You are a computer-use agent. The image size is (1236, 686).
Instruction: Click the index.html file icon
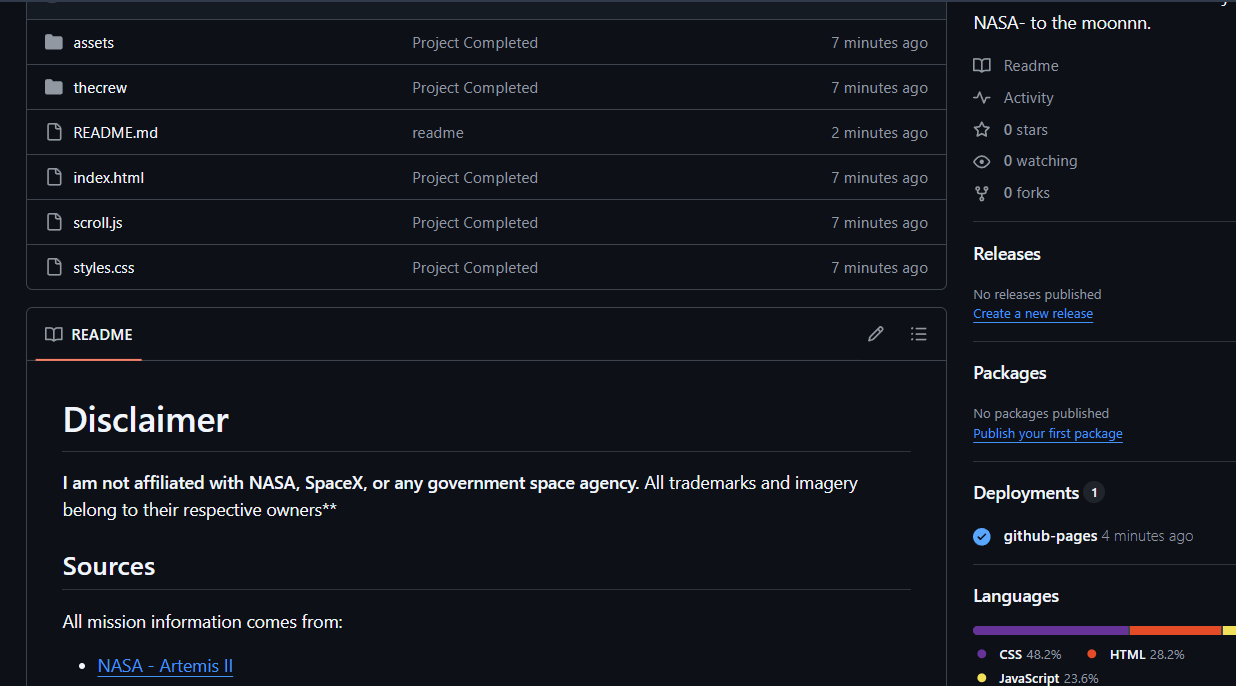(x=54, y=178)
